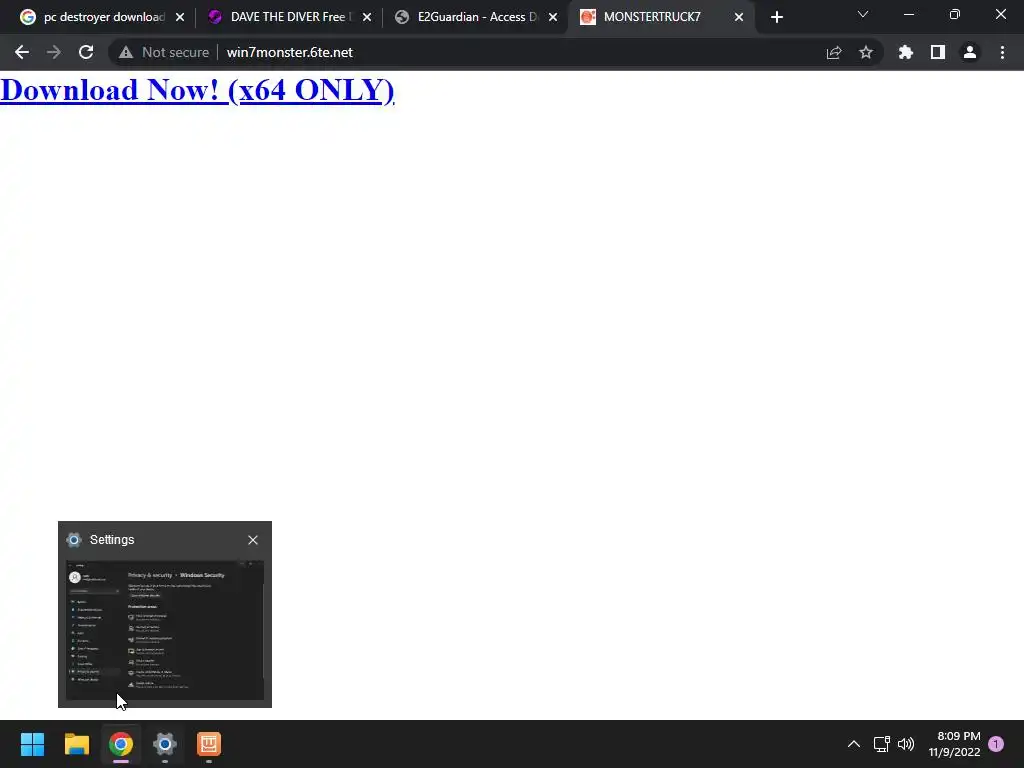1024x768 pixels.
Task: Close the Settings preview popup
Action: coord(253,540)
